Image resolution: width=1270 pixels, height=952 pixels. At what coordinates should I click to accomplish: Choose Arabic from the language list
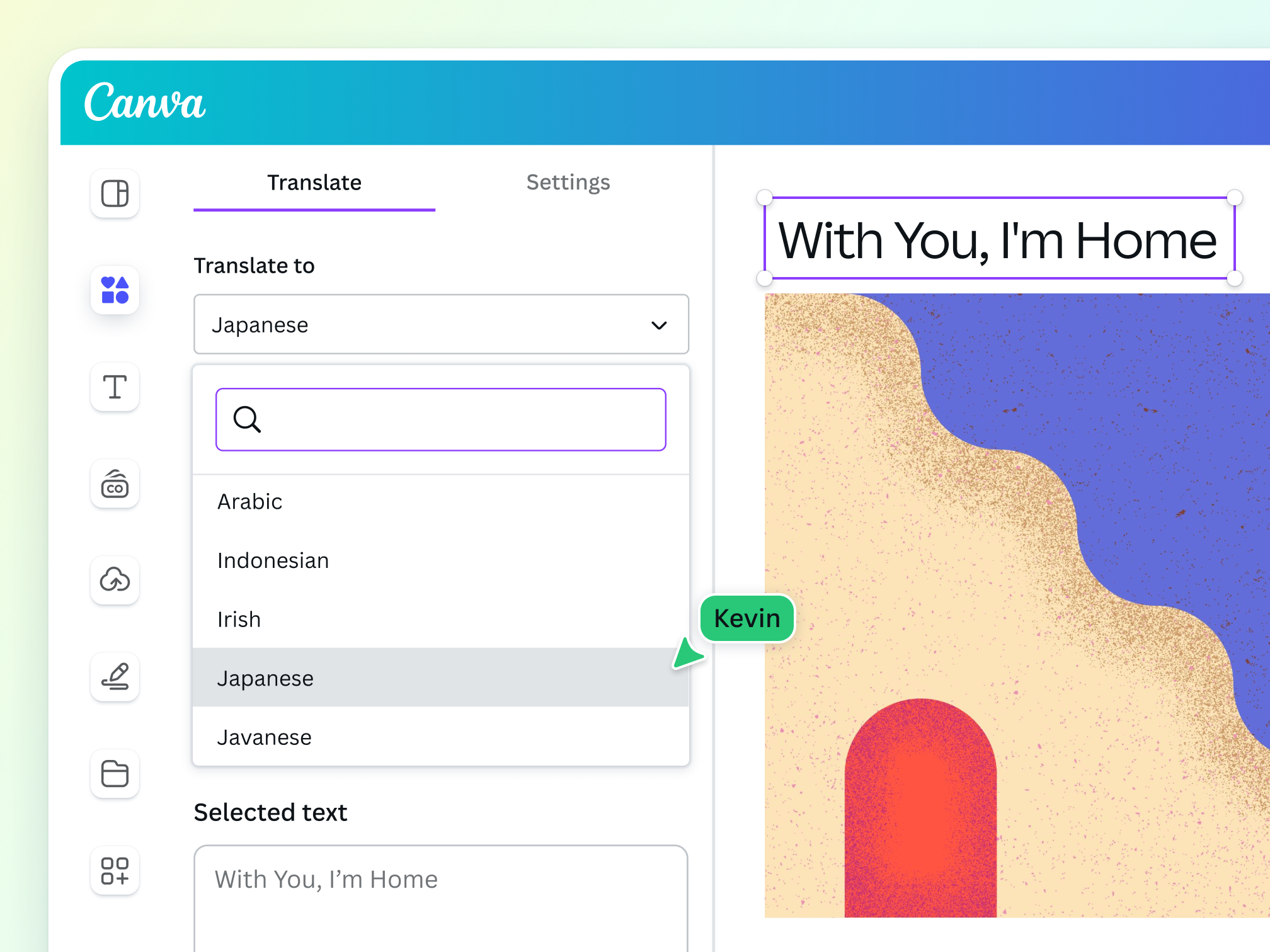tap(250, 502)
